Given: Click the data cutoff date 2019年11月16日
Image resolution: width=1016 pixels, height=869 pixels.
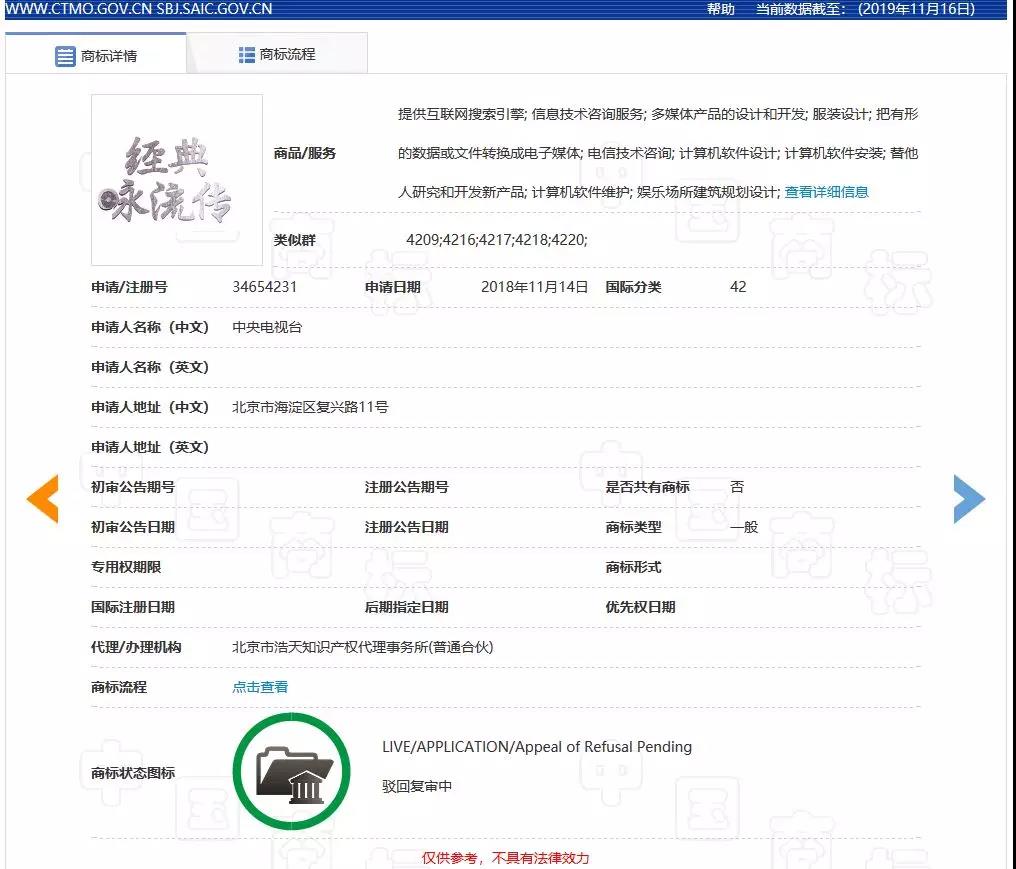Looking at the screenshot, I should tap(916, 9).
